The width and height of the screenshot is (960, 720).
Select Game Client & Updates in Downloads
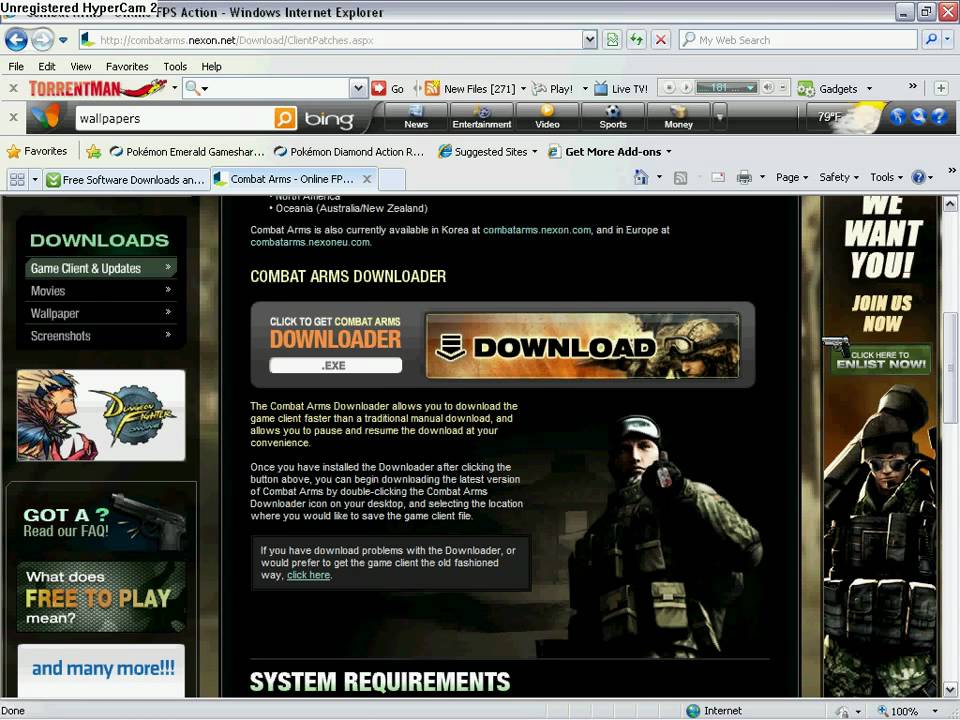[x=101, y=268]
